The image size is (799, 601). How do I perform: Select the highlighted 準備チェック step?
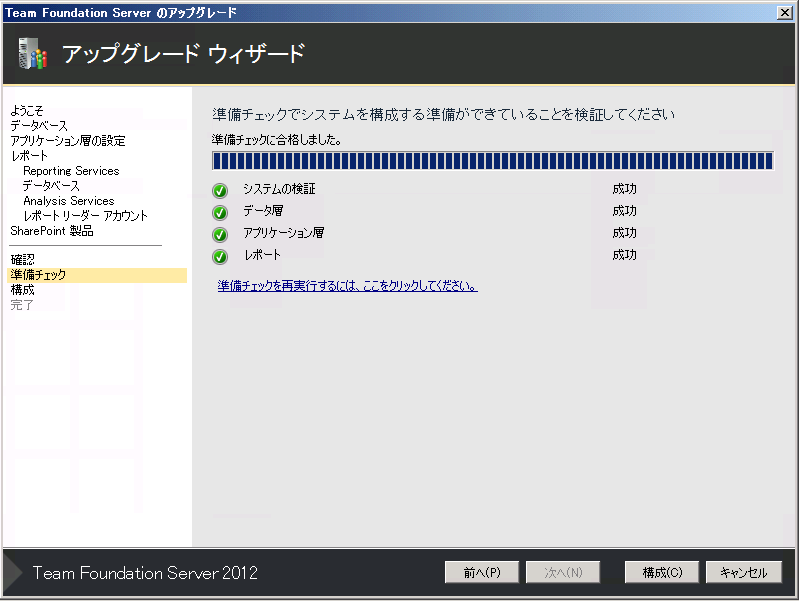(x=97, y=275)
